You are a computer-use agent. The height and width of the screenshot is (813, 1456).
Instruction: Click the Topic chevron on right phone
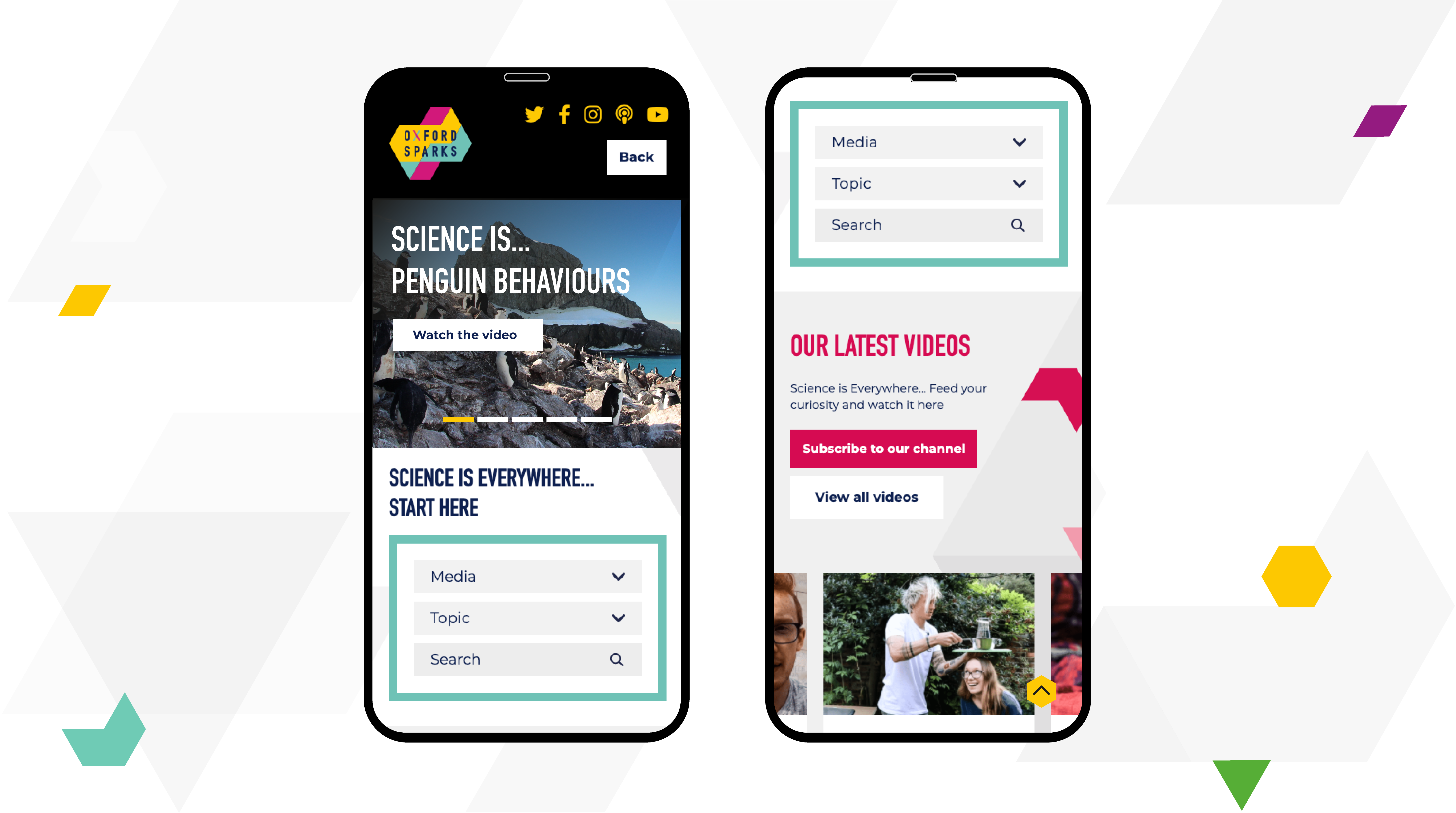(x=1019, y=183)
